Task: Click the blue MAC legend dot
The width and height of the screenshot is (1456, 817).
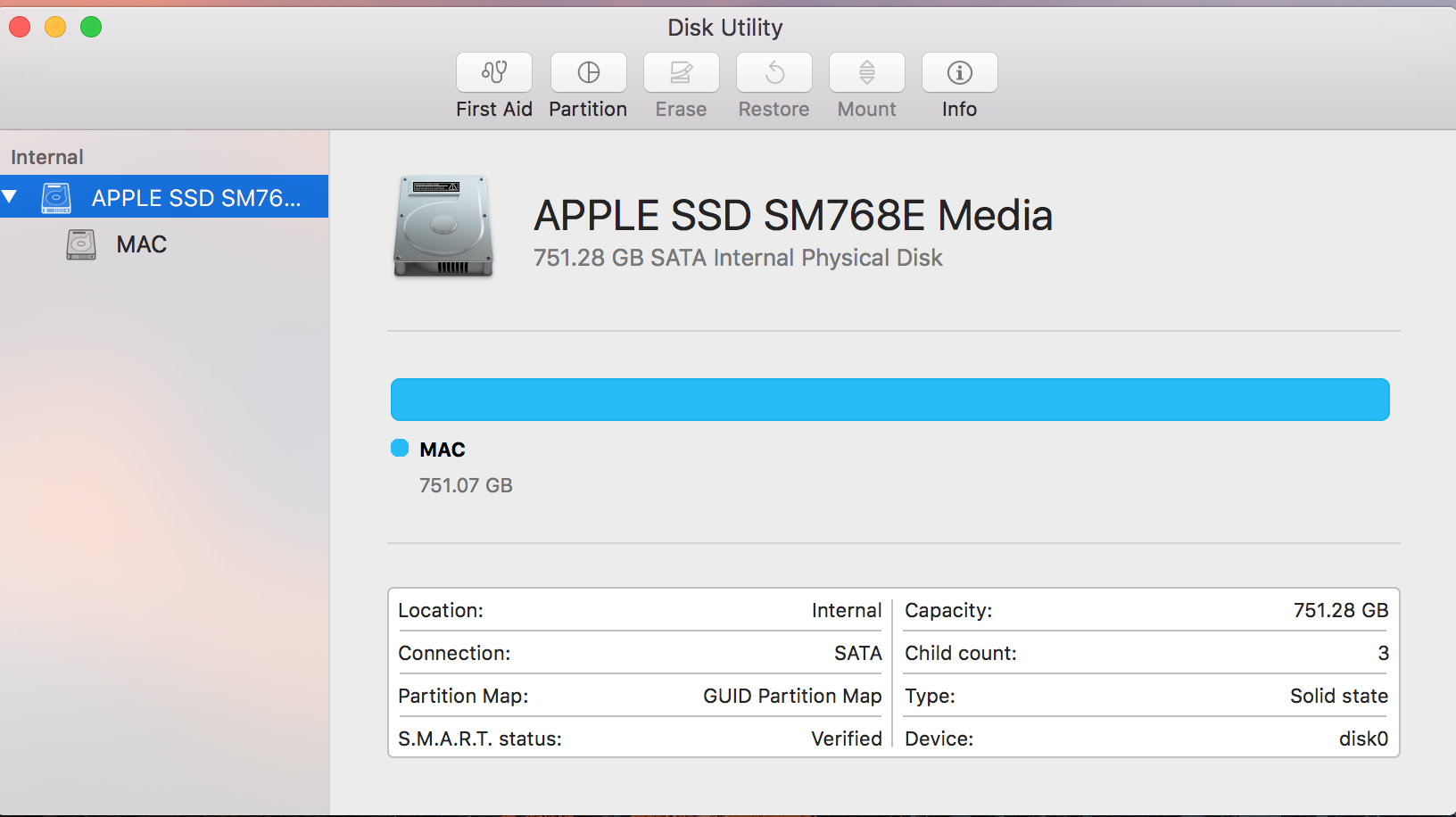Action: (x=400, y=448)
